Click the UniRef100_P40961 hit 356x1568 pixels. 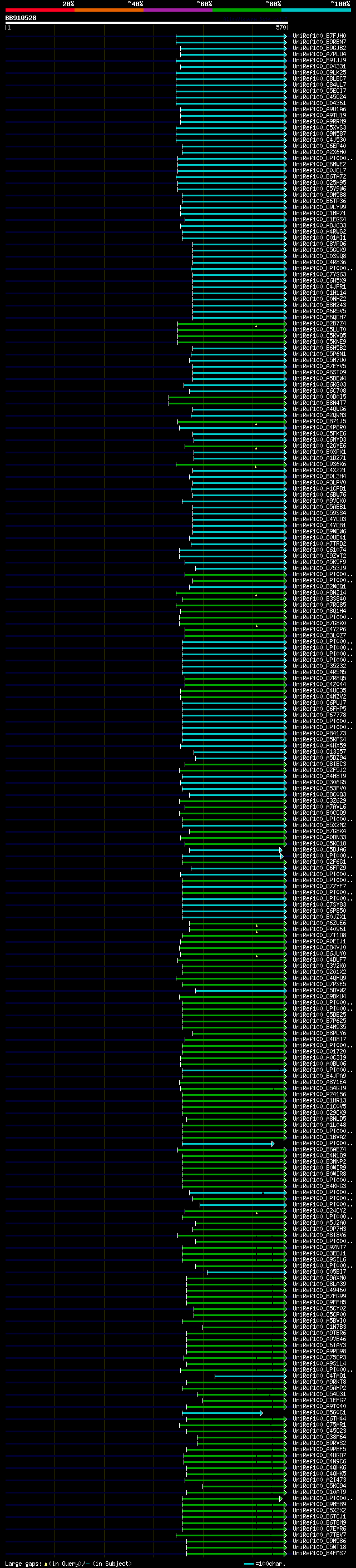click(319, 929)
